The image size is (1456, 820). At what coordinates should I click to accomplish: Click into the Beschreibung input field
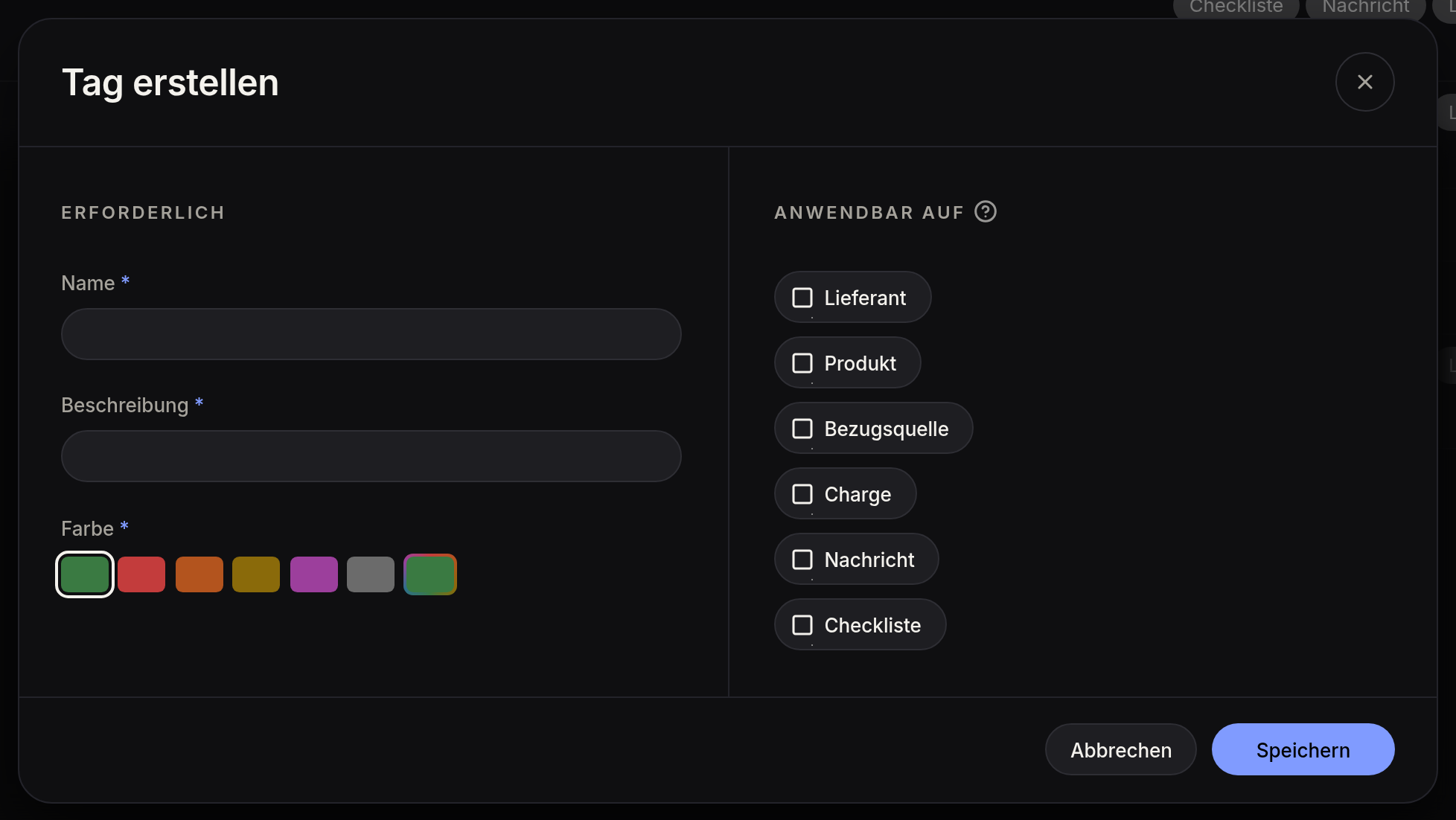(x=371, y=456)
